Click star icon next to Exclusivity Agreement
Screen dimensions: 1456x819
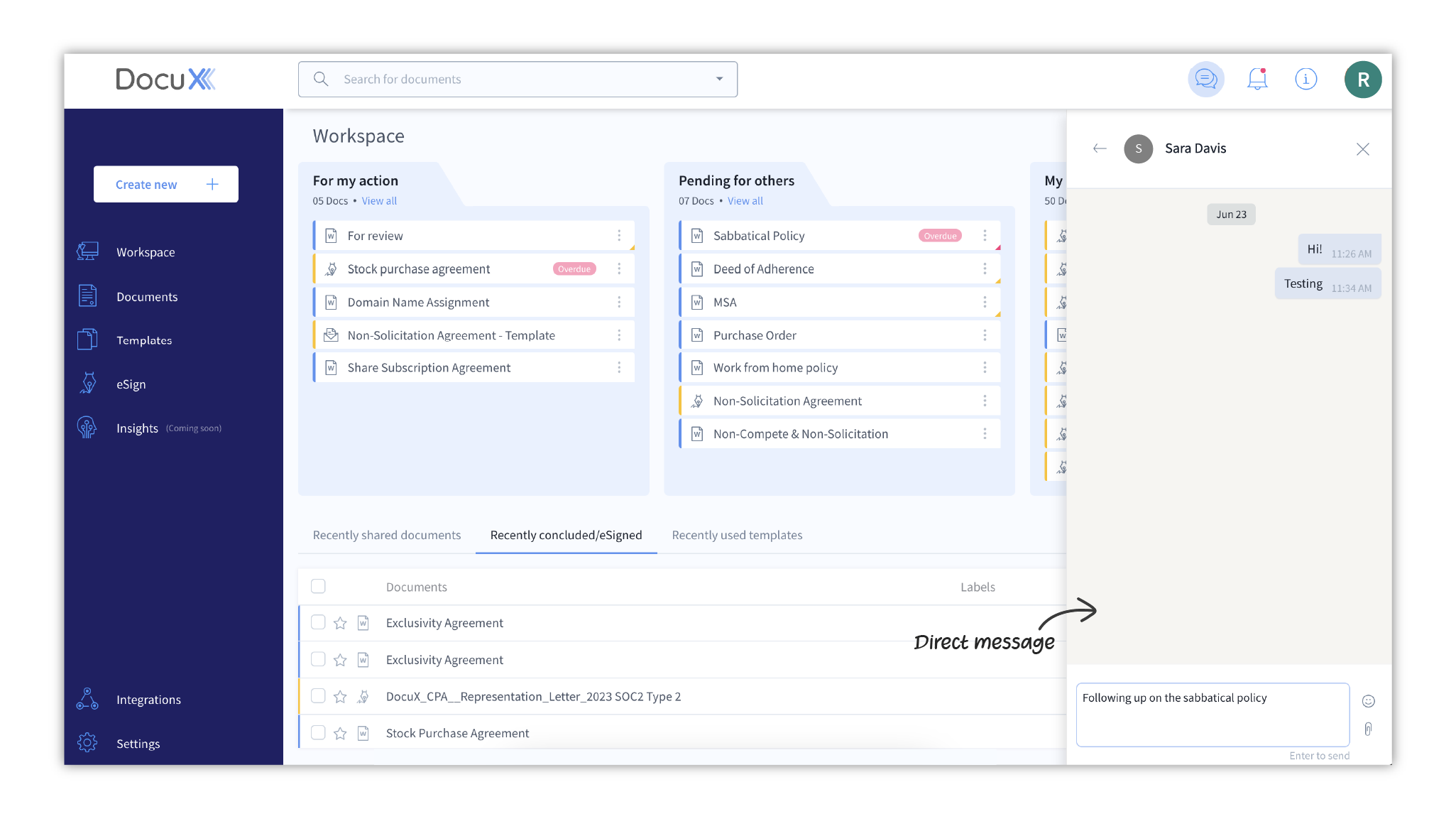tap(339, 622)
